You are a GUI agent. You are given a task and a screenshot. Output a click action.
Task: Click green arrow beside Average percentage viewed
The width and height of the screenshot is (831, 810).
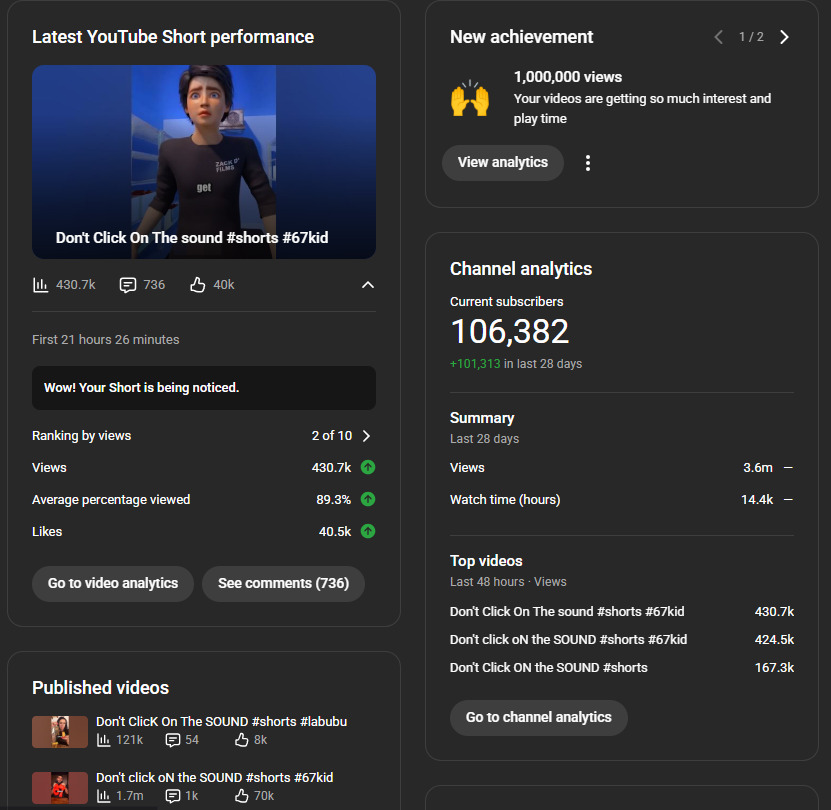[x=368, y=499]
